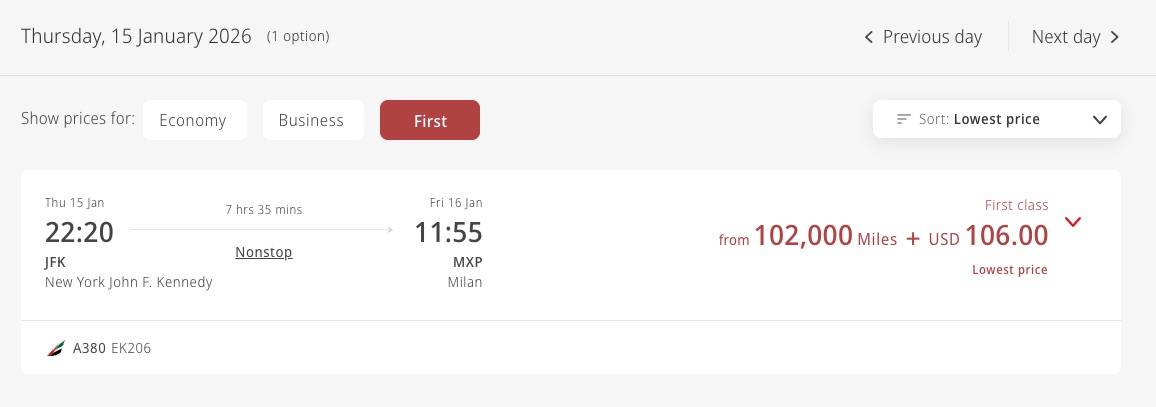This screenshot has width=1156, height=407.
Task: Click the Lowest price label under fare
Action: [1010, 270]
